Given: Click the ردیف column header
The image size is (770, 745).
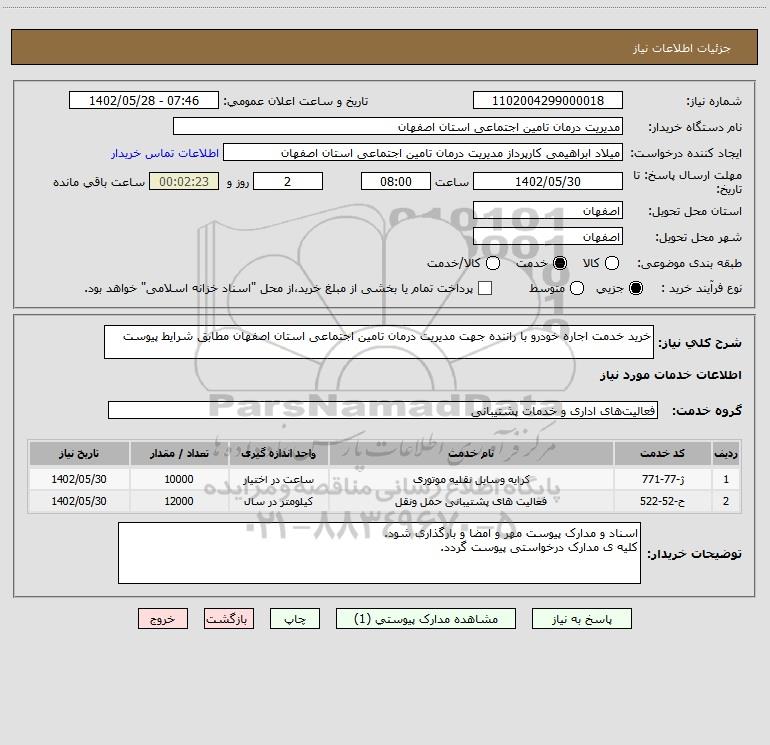Looking at the screenshot, I should coord(726,453).
